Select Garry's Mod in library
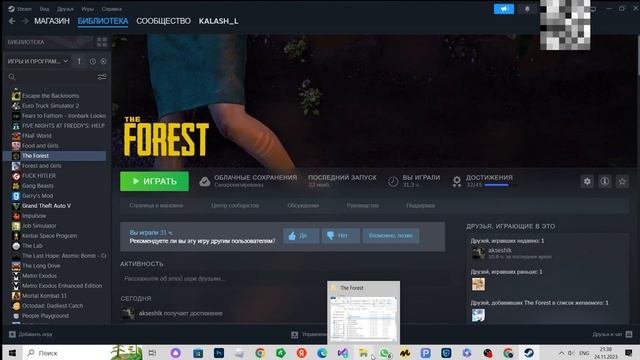 click(38, 196)
